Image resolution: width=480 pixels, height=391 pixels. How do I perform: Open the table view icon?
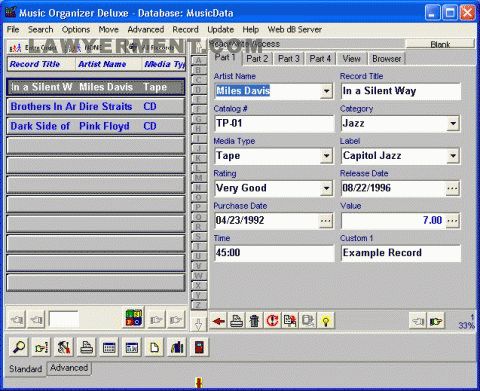click(x=109, y=347)
